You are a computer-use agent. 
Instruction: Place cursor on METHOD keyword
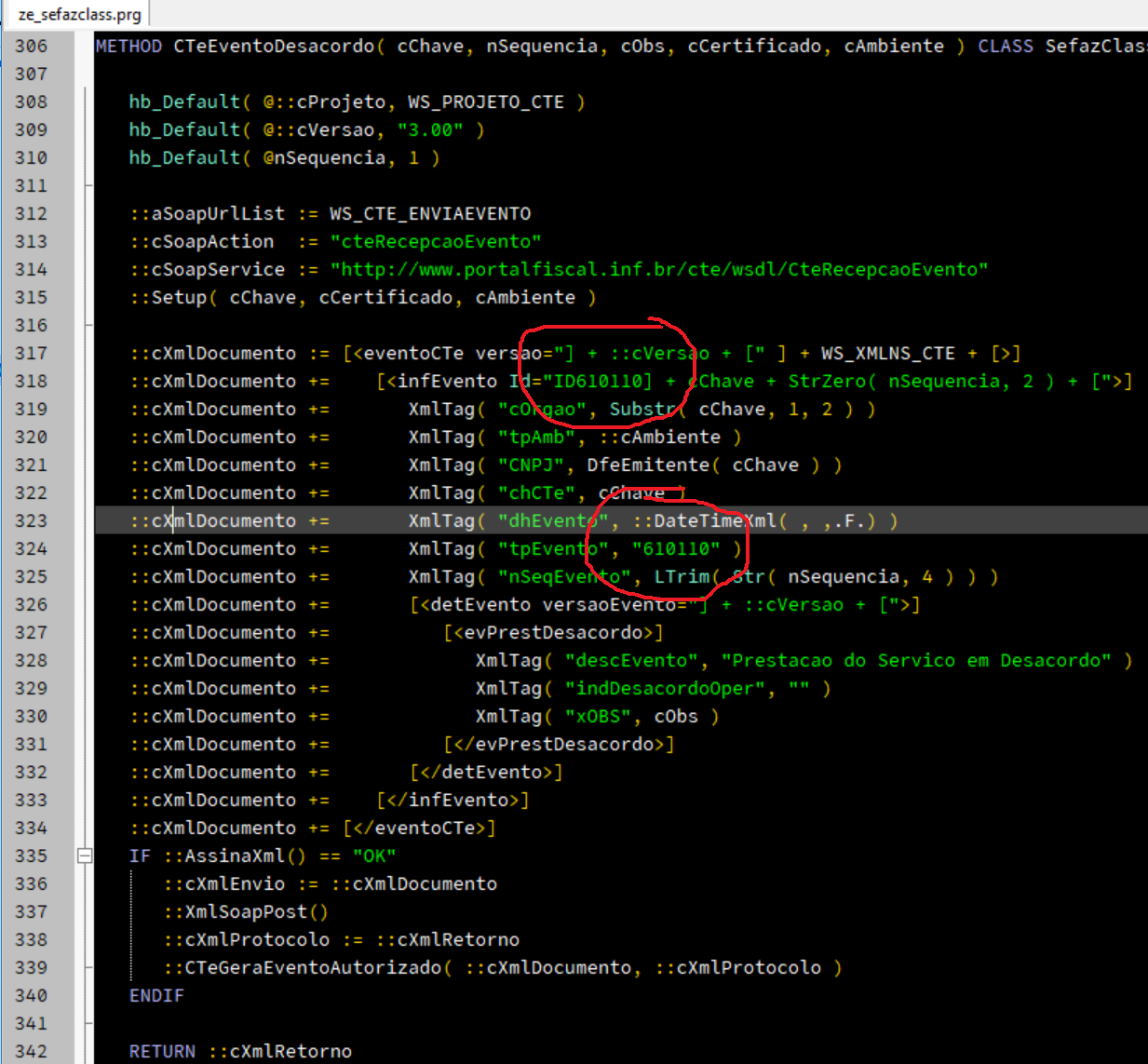click(x=128, y=46)
